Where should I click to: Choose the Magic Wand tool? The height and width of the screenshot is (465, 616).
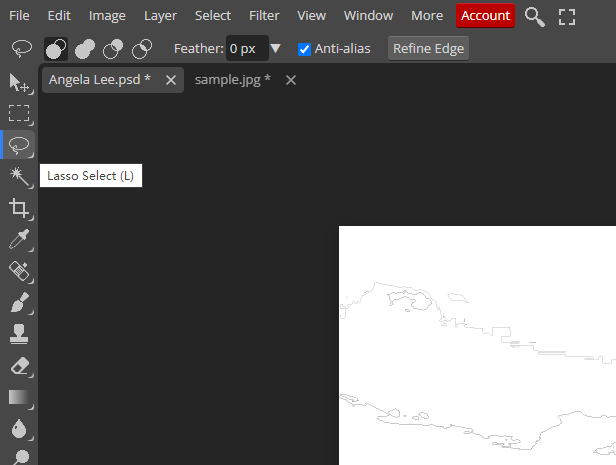coord(19,176)
